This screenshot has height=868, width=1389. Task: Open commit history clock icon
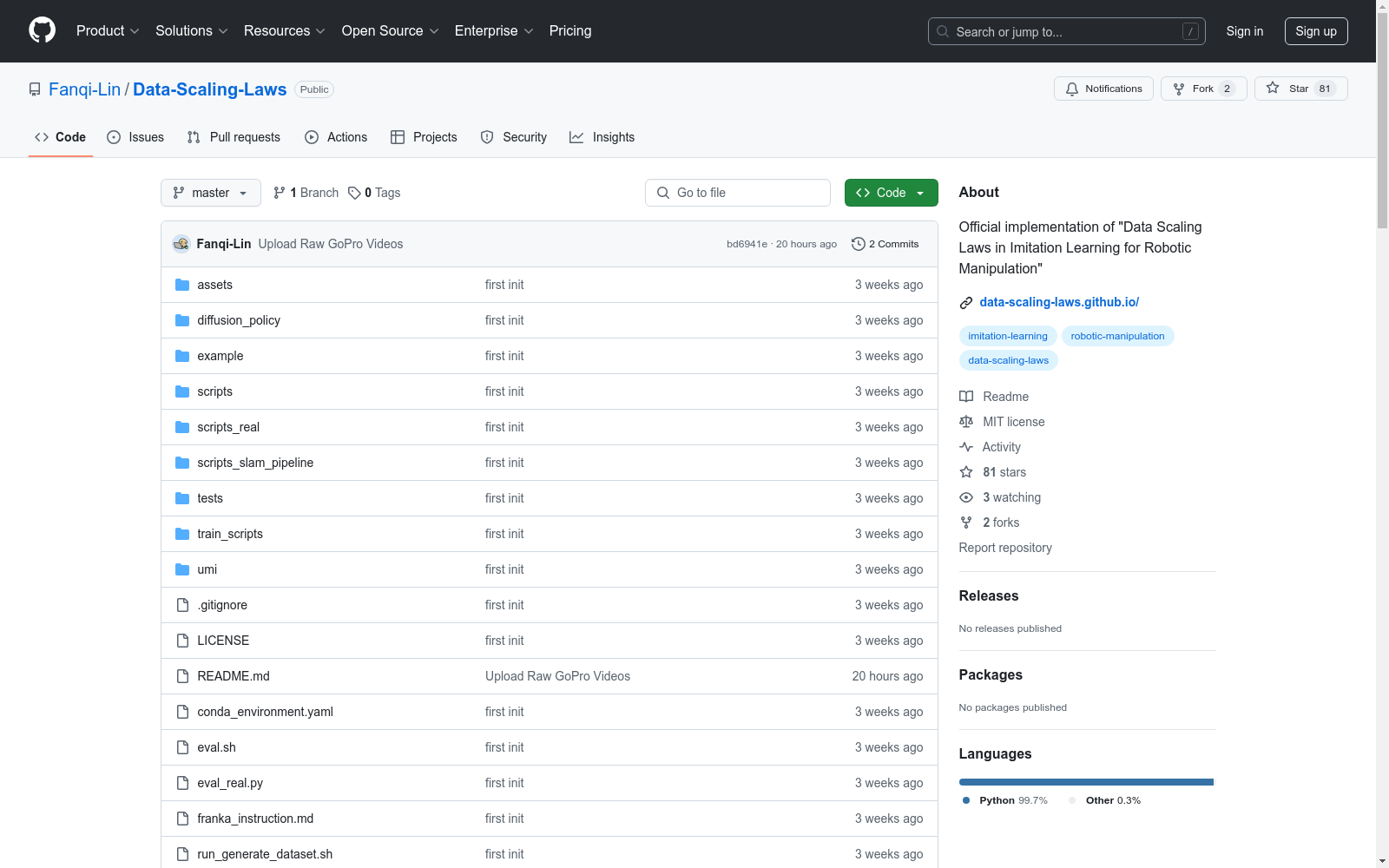858,244
